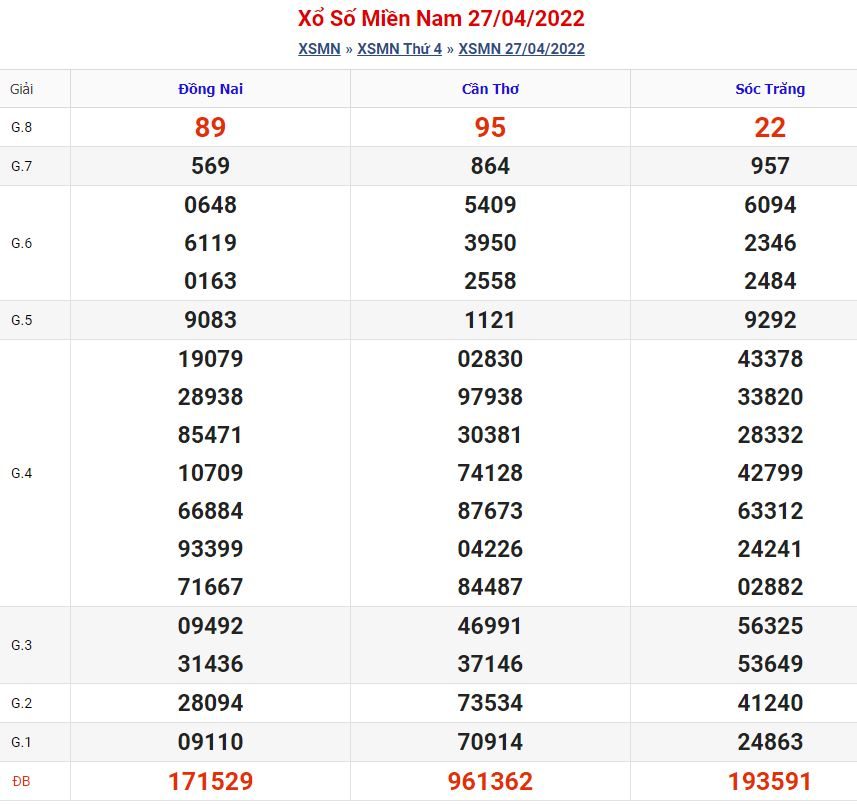Click G.1 number 09110

click(x=210, y=742)
